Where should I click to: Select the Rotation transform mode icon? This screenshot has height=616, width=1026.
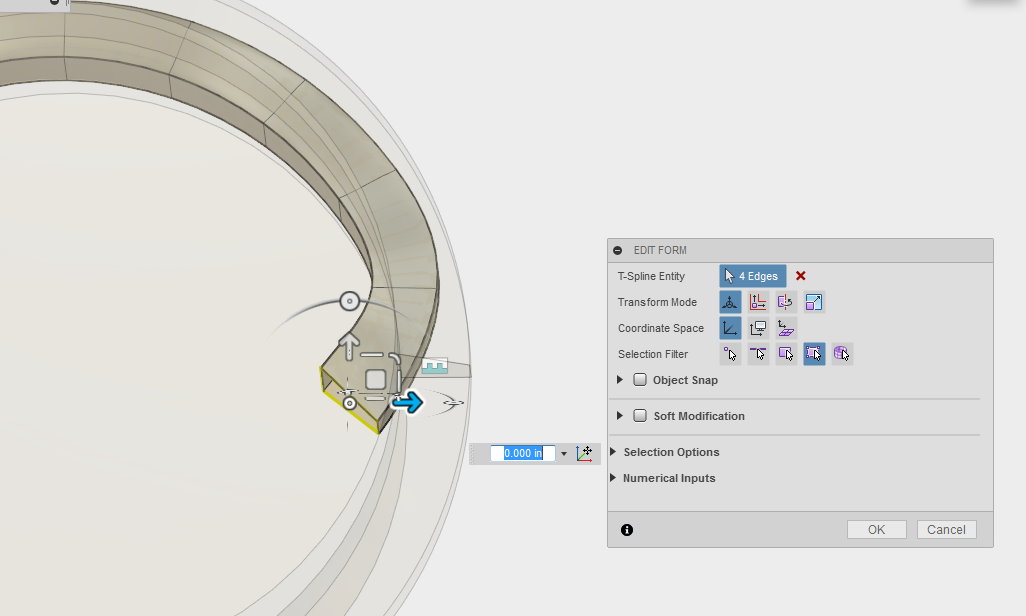click(785, 302)
